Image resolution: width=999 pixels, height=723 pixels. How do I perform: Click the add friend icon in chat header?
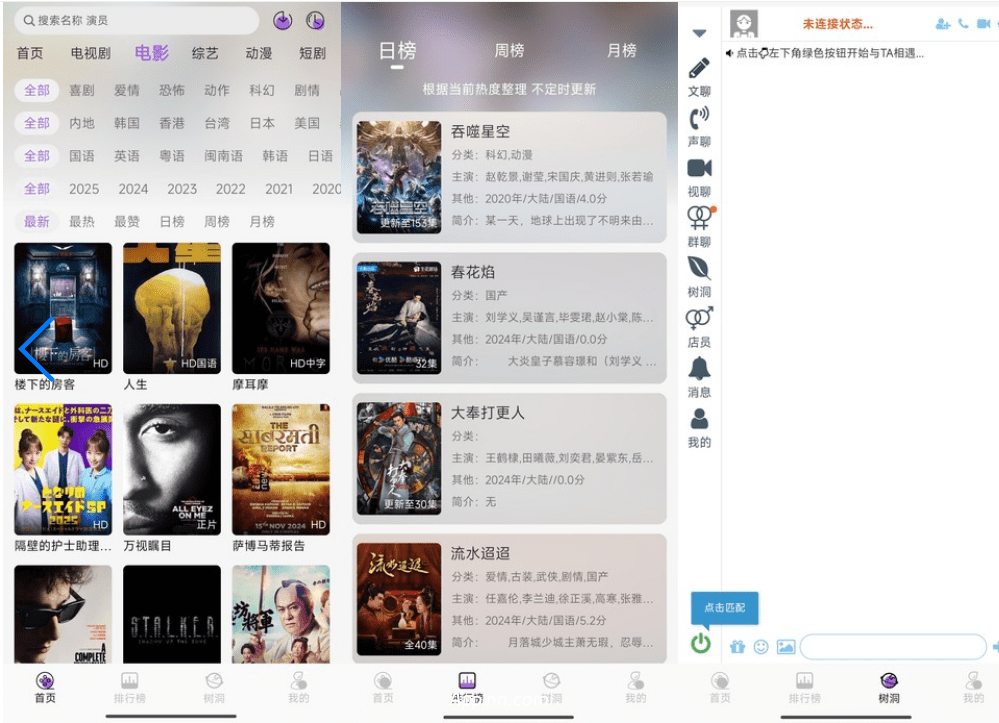tap(942, 24)
